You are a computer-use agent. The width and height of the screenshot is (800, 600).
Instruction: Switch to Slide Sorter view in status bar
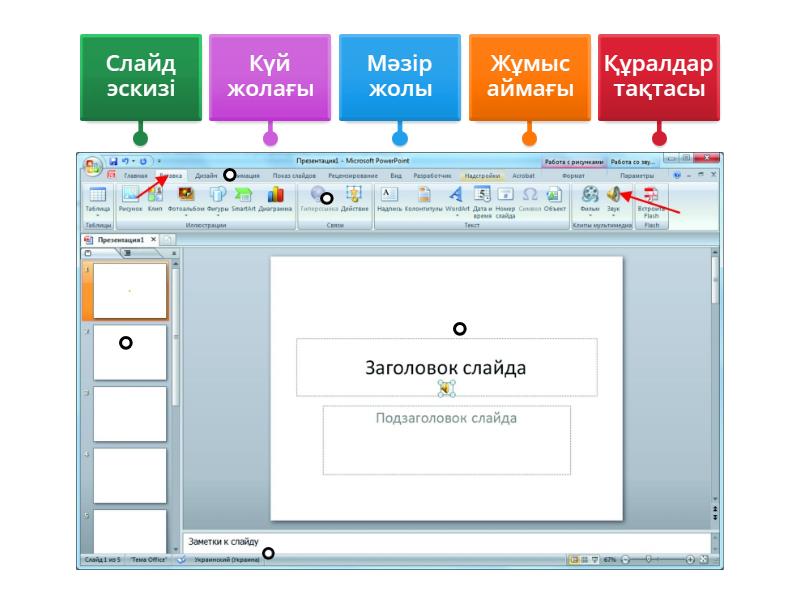click(584, 560)
